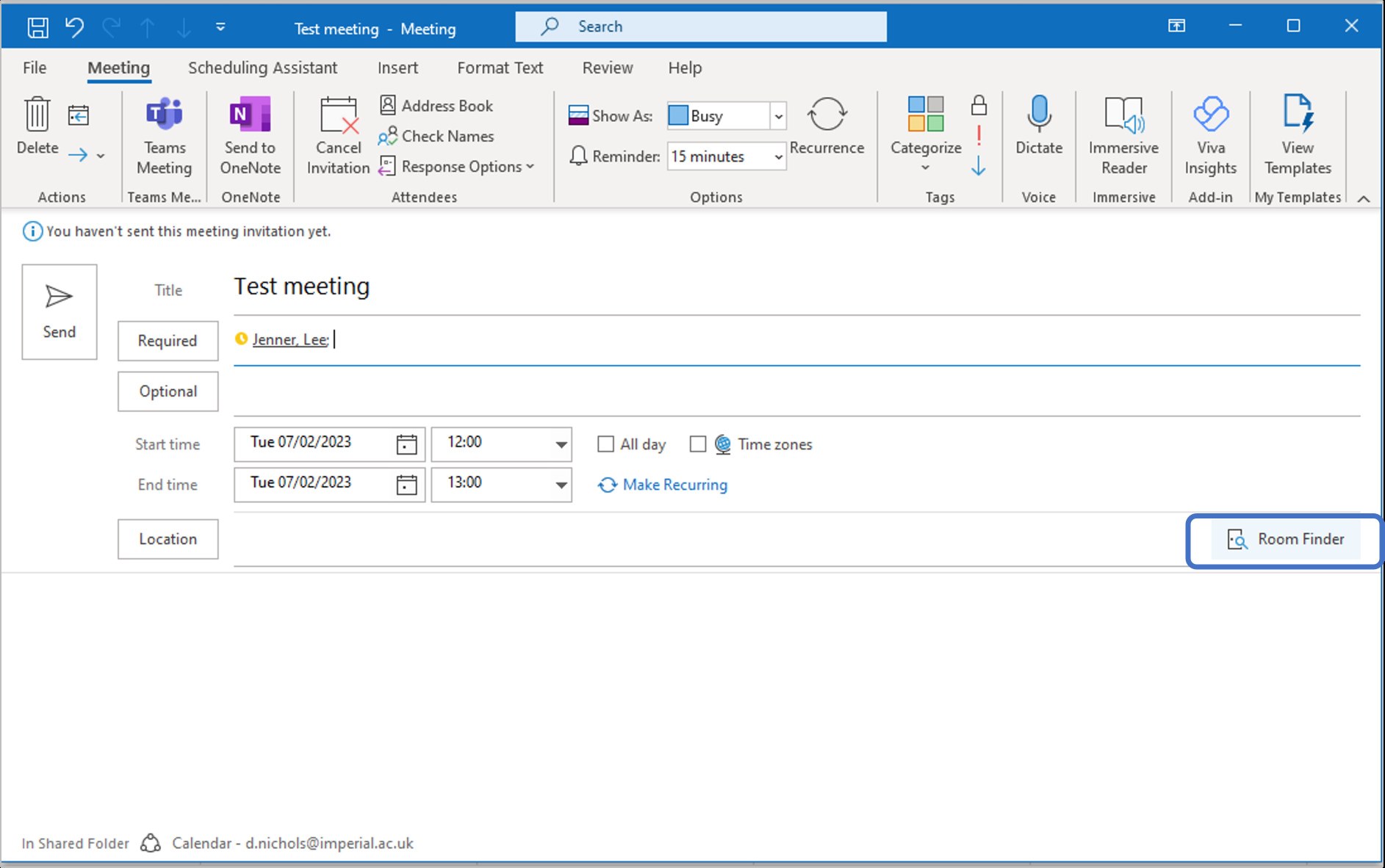The width and height of the screenshot is (1385, 868).
Task: Enable the All day checkbox
Action: 605,444
